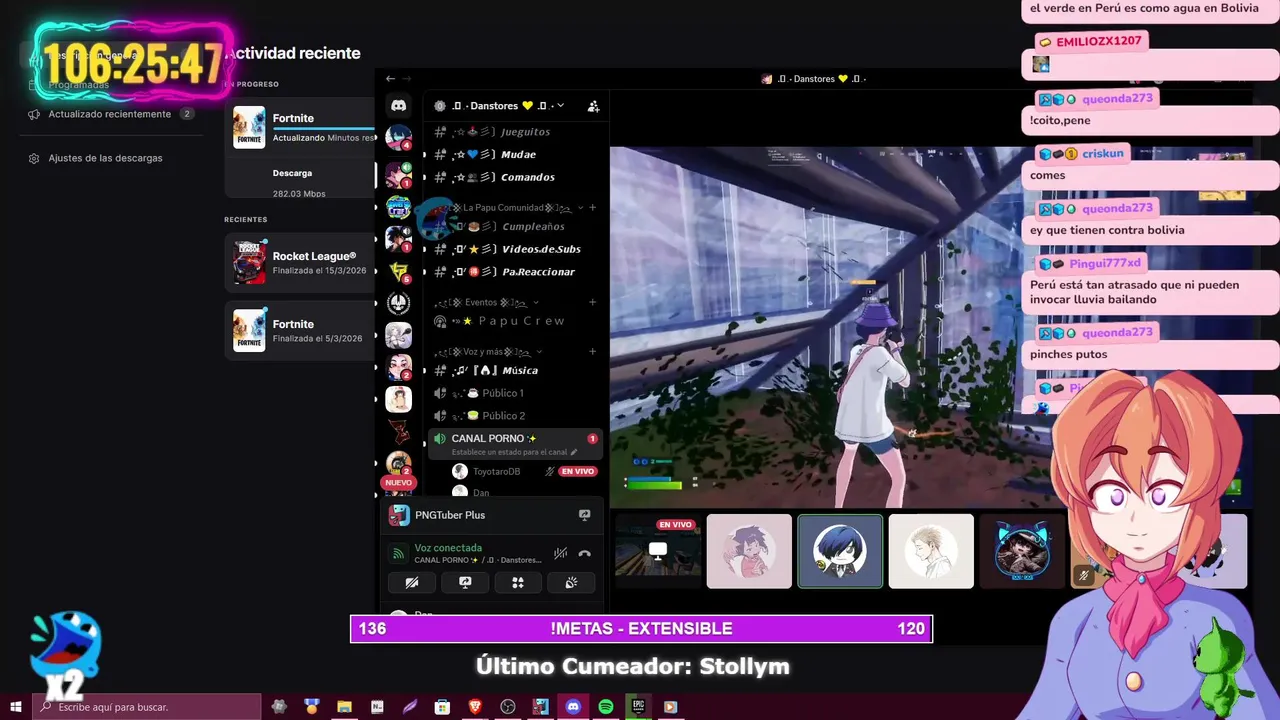The width and height of the screenshot is (1280, 720).
Task: Click the stream icon beside PNGTuber Plus
Action: coord(585,515)
